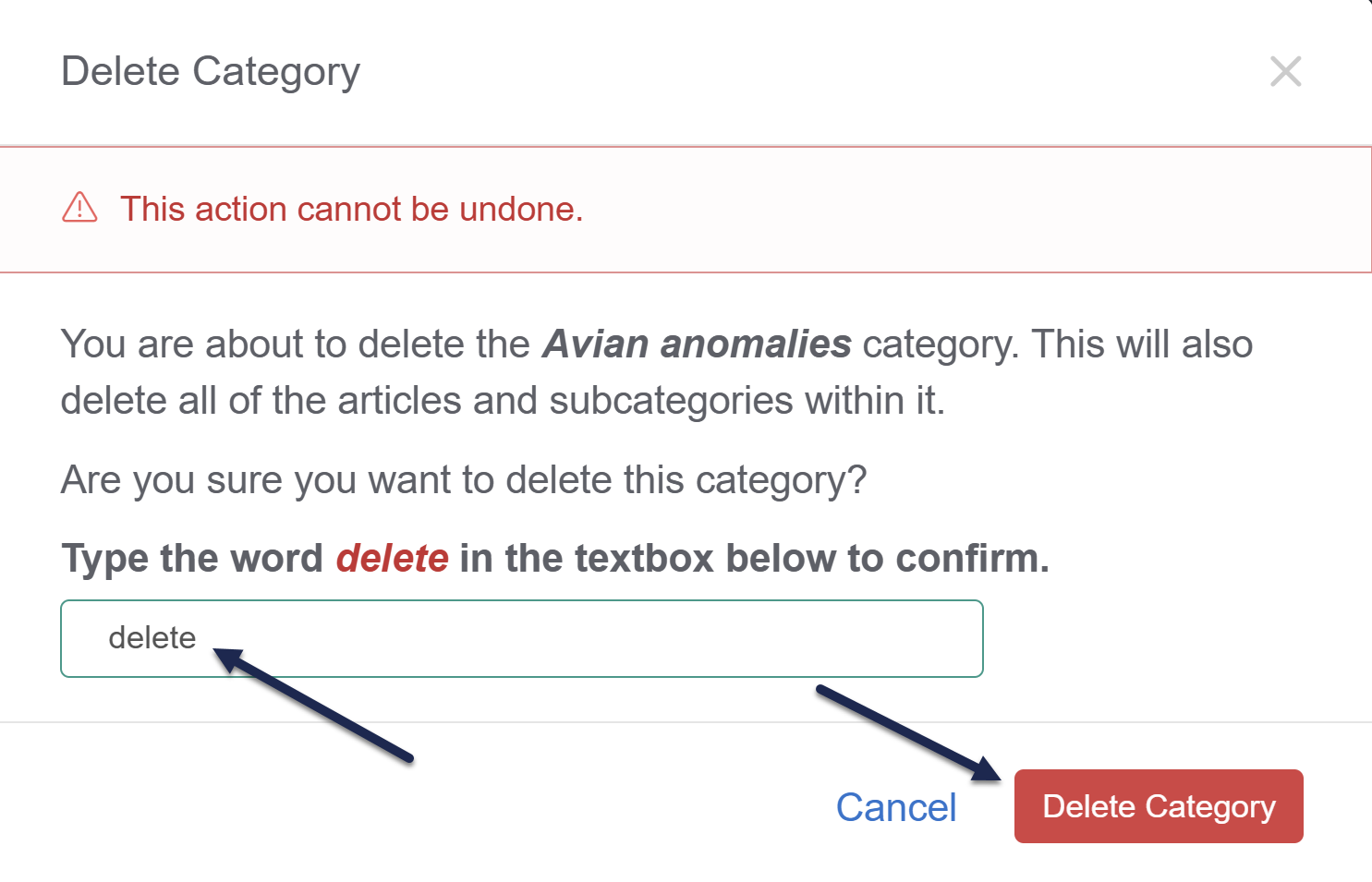Click the close icon in the top right
The width and height of the screenshot is (1372, 882).
point(1286,71)
